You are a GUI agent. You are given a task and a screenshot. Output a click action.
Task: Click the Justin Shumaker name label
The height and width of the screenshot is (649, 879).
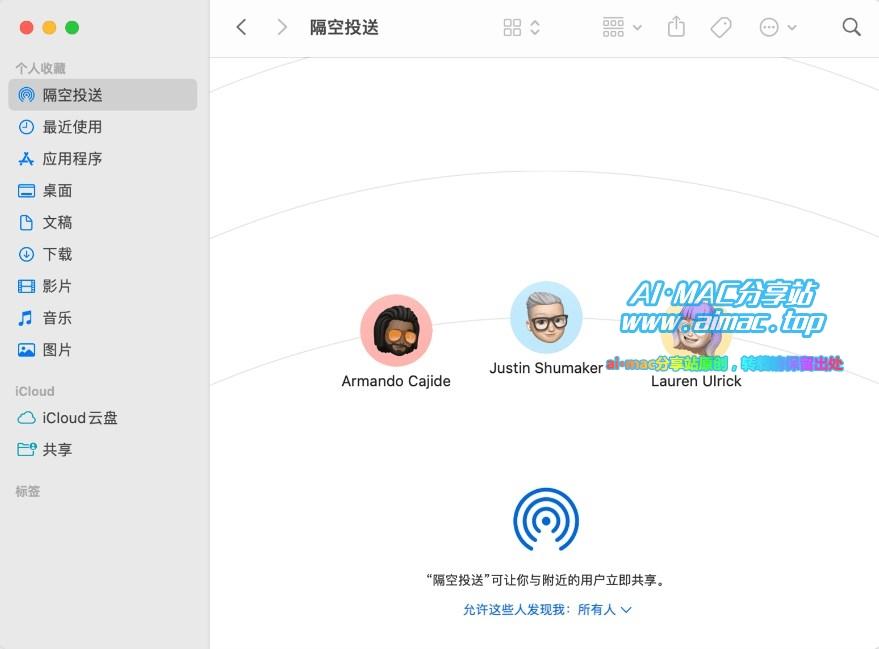546,368
